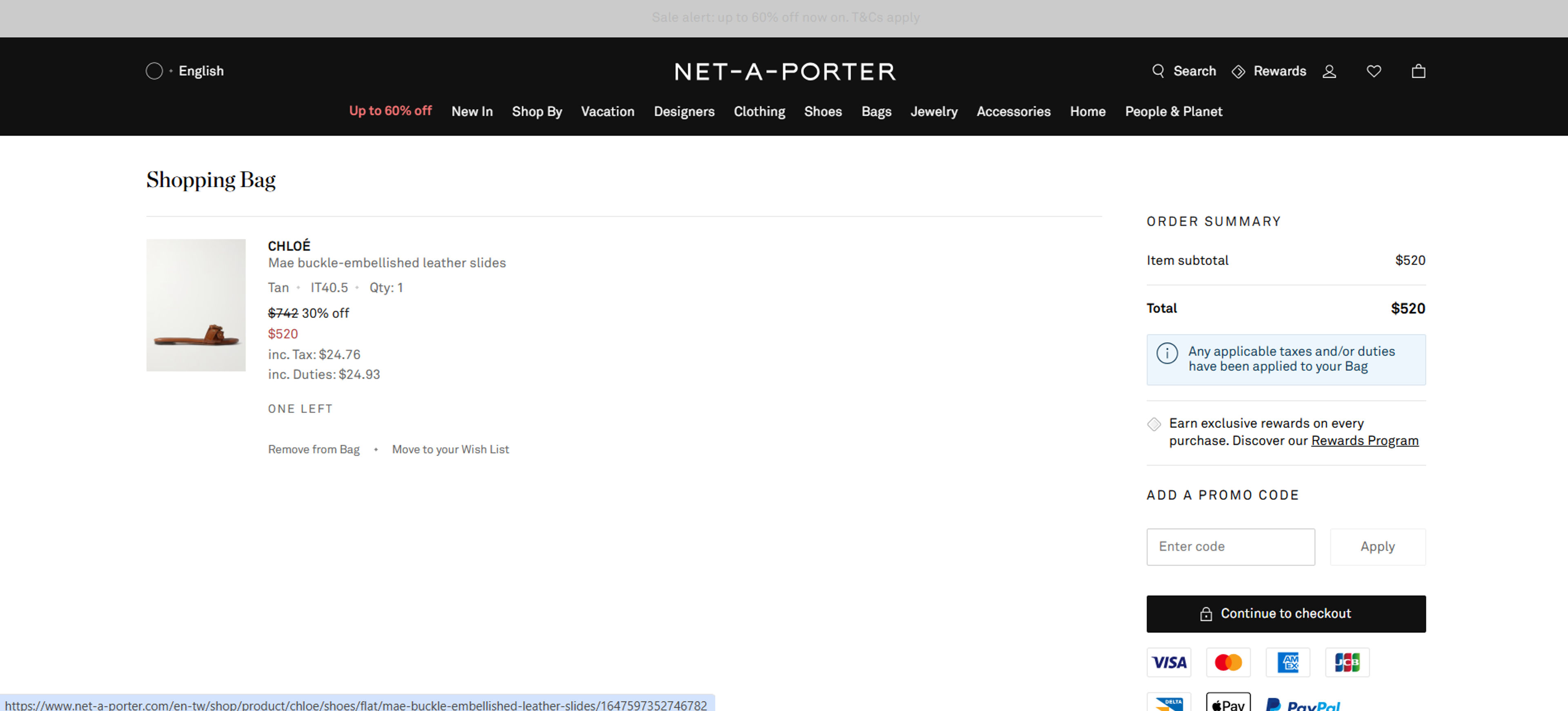The width and height of the screenshot is (1568, 711).
Task: Remove the Chloé slides from bag
Action: (x=314, y=449)
